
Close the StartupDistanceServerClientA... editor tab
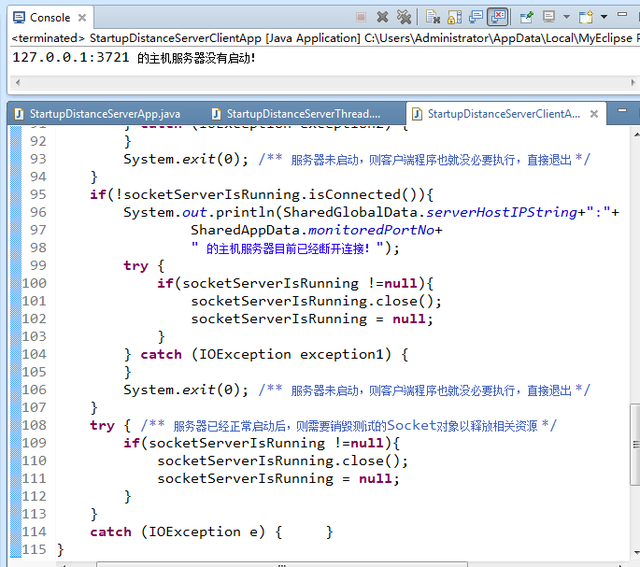pos(594,114)
